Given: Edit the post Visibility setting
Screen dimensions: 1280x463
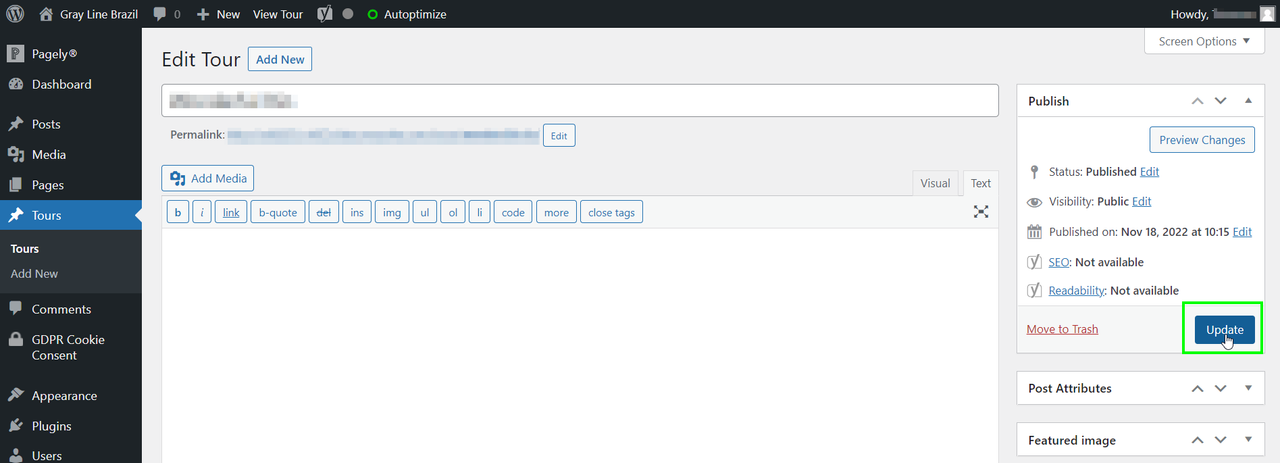Looking at the screenshot, I should pyautogui.click(x=1141, y=201).
